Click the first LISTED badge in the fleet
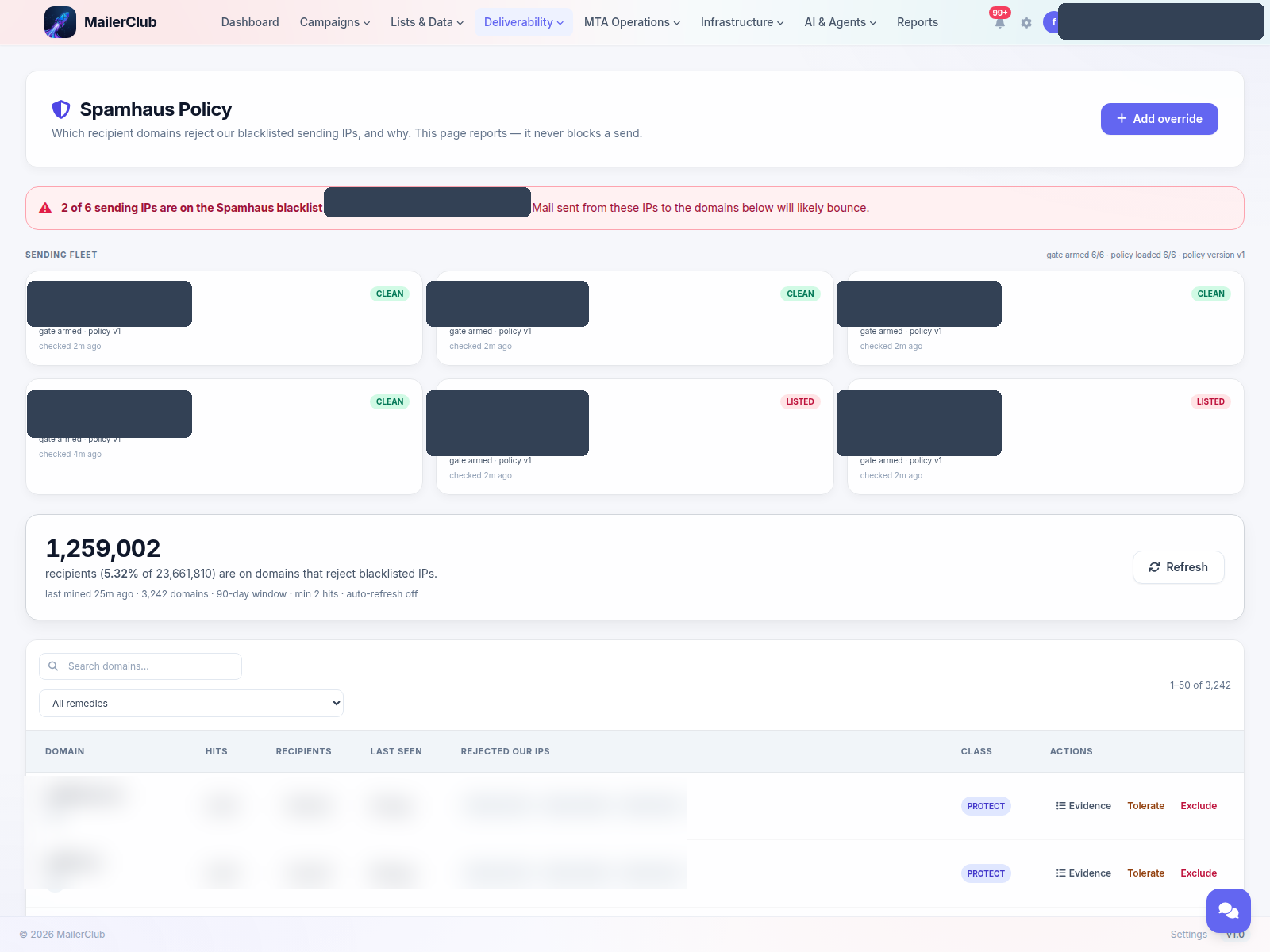Screen dimensions: 1270x952 [x=800, y=401]
